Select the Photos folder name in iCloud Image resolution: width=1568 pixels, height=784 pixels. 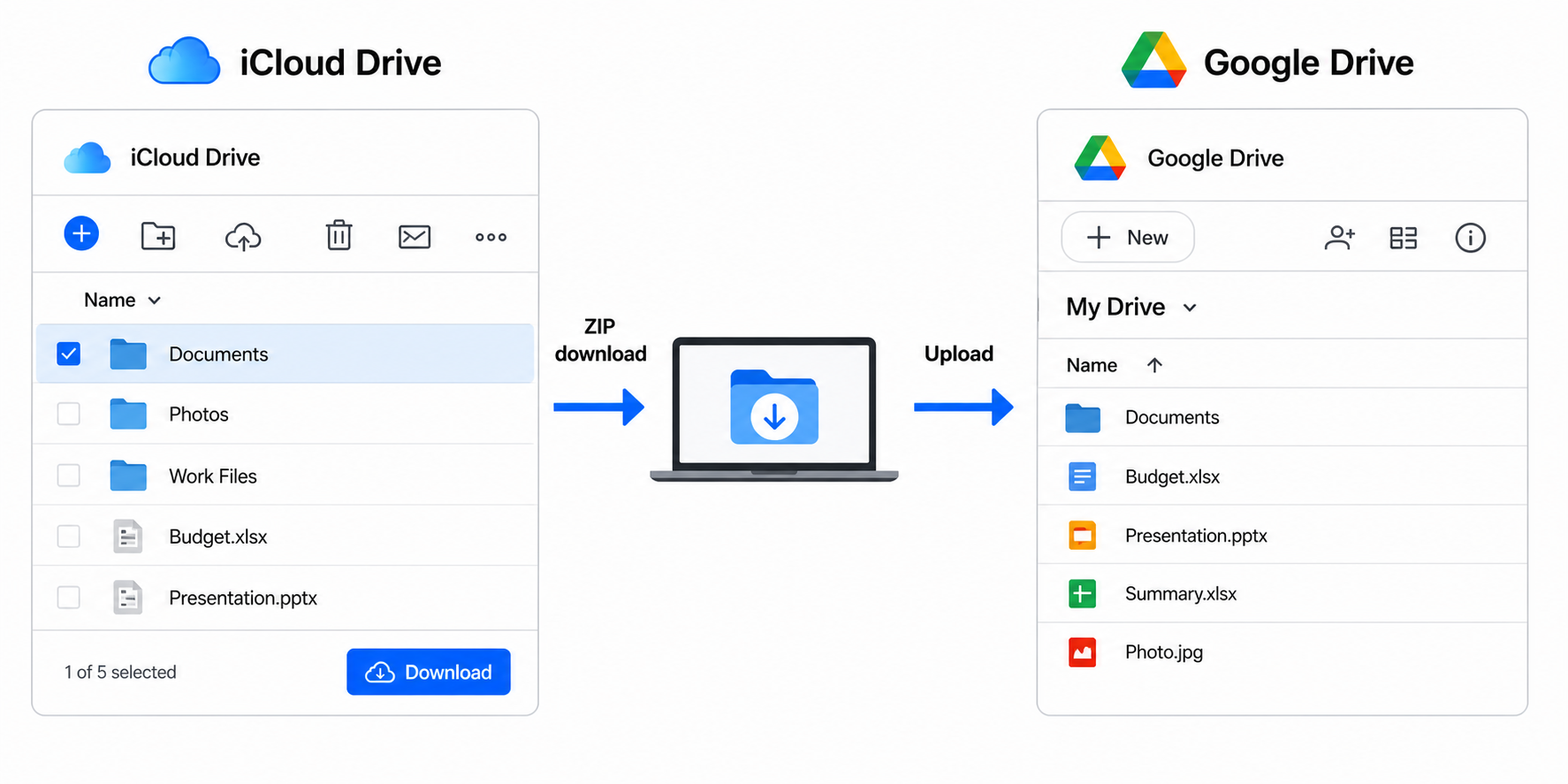click(199, 415)
